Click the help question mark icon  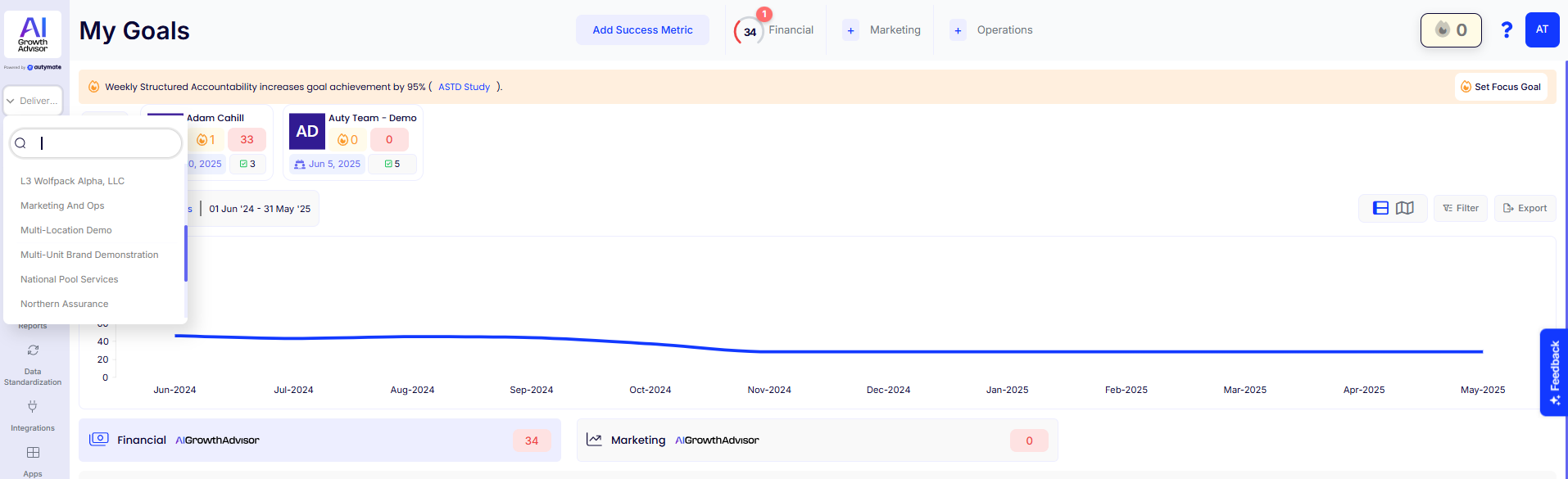1506,30
